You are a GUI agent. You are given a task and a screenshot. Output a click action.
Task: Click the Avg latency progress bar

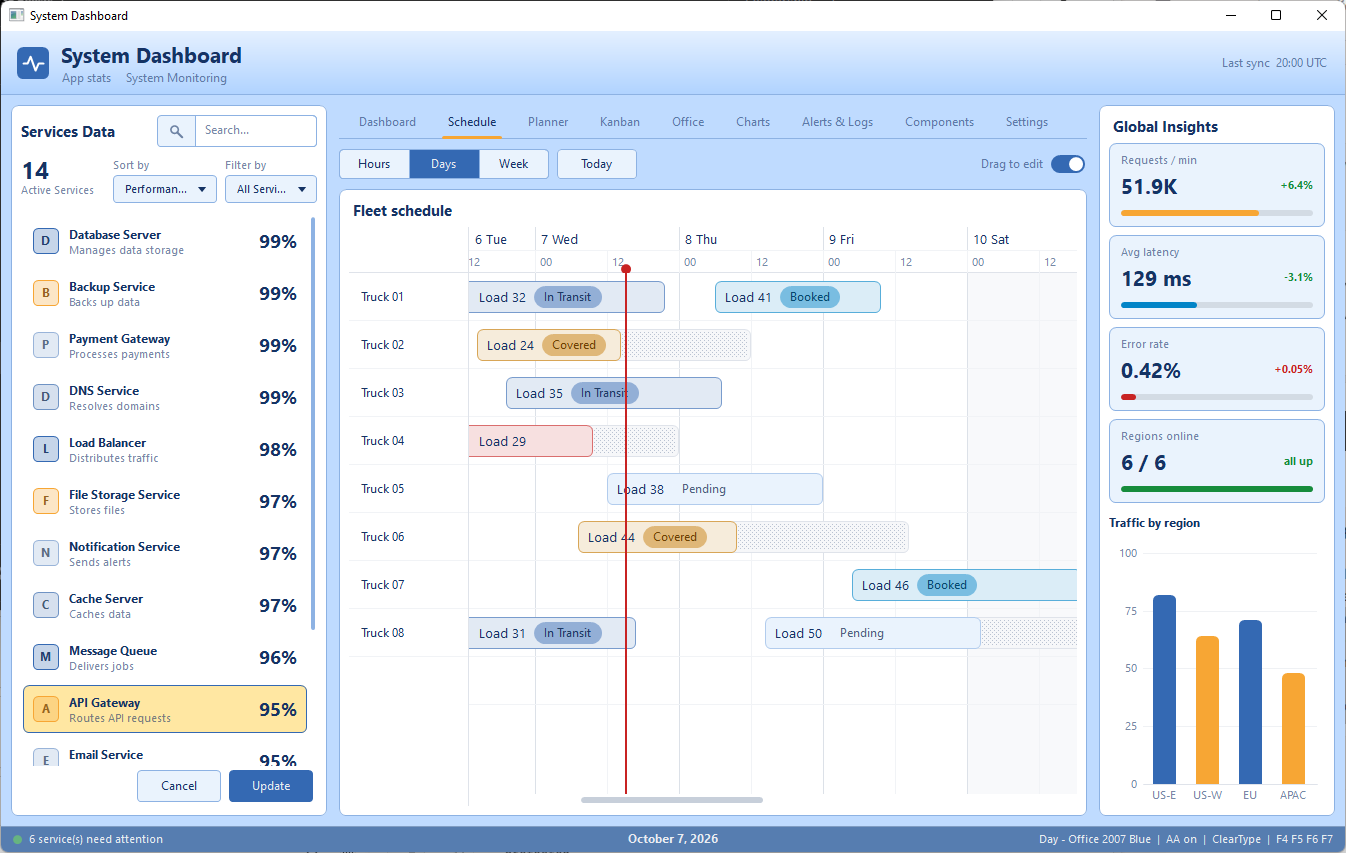[1217, 305]
